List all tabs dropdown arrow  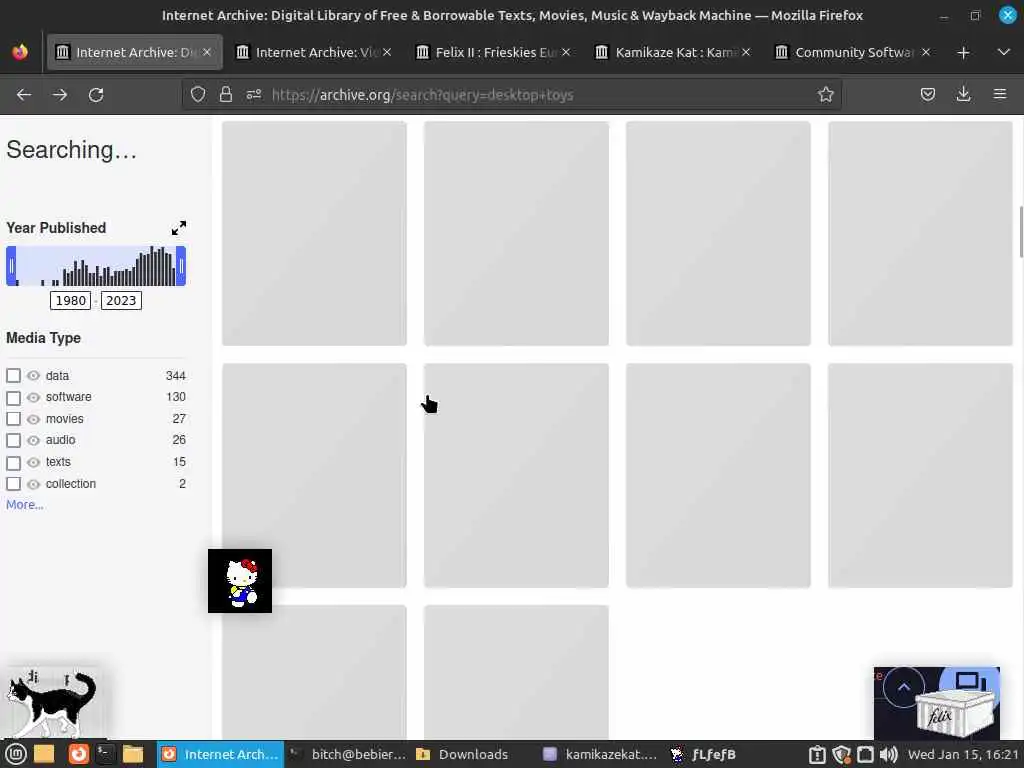click(x=1004, y=52)
